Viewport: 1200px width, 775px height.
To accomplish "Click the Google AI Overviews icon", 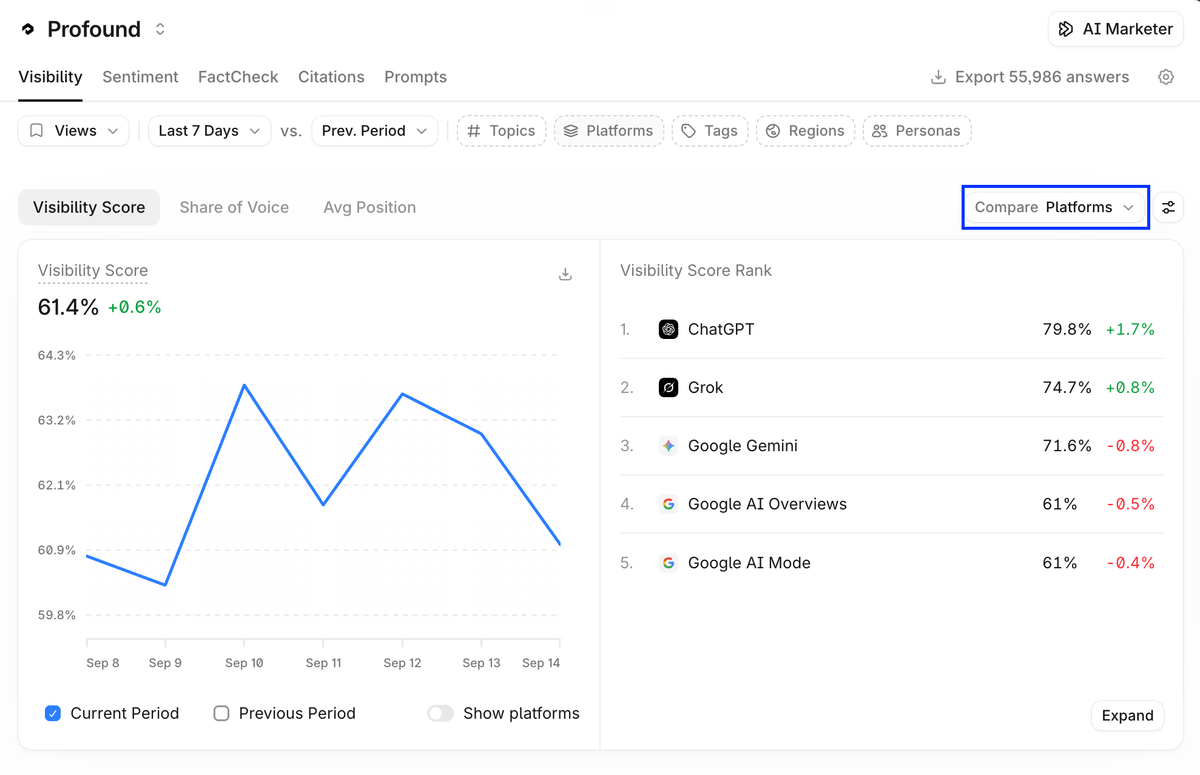I will pyautogui.click(x=668, y=504).
